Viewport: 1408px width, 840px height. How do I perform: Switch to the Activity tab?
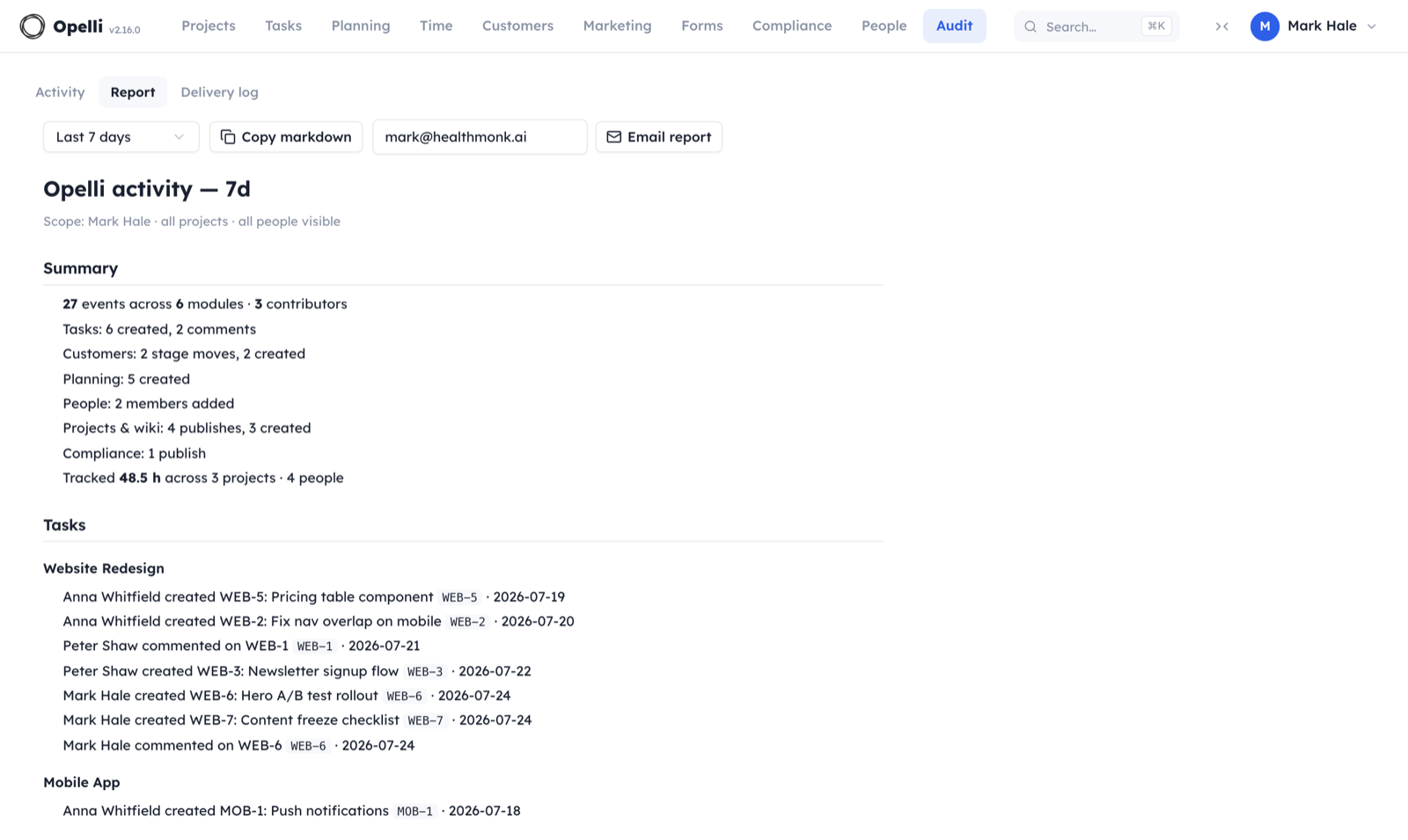tap(60, 92)
